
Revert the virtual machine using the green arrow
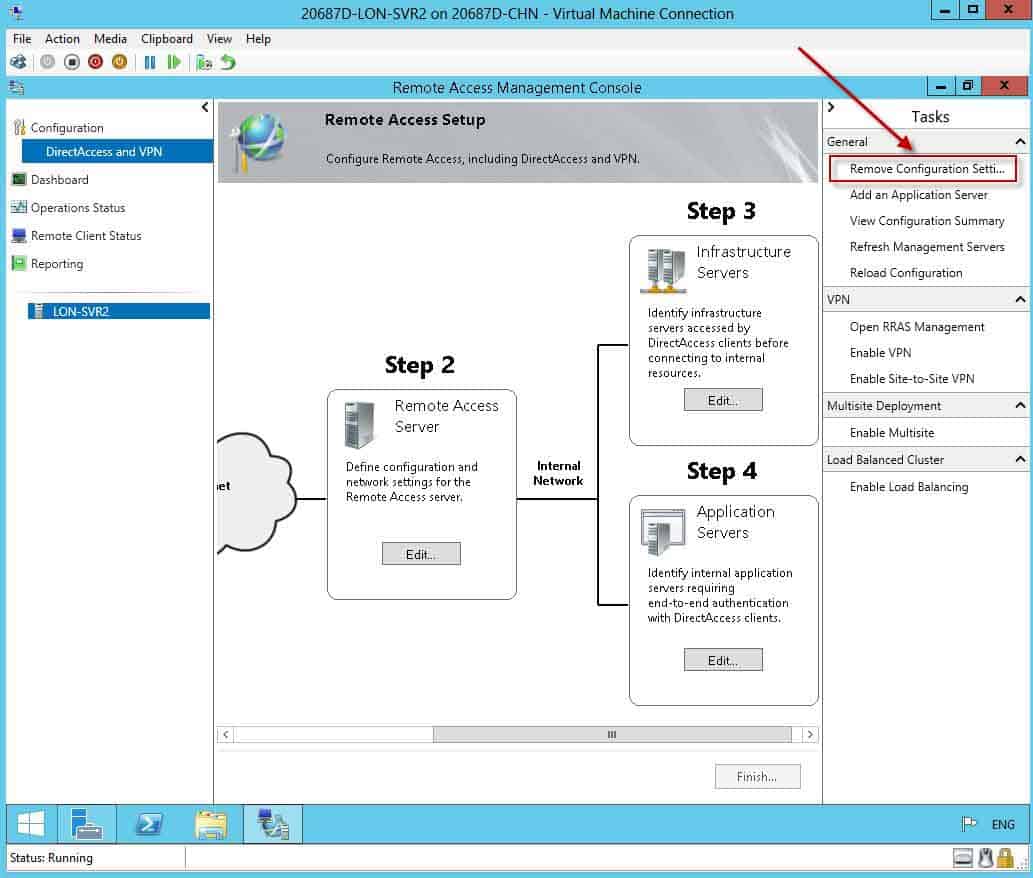(x=228, y=63)
